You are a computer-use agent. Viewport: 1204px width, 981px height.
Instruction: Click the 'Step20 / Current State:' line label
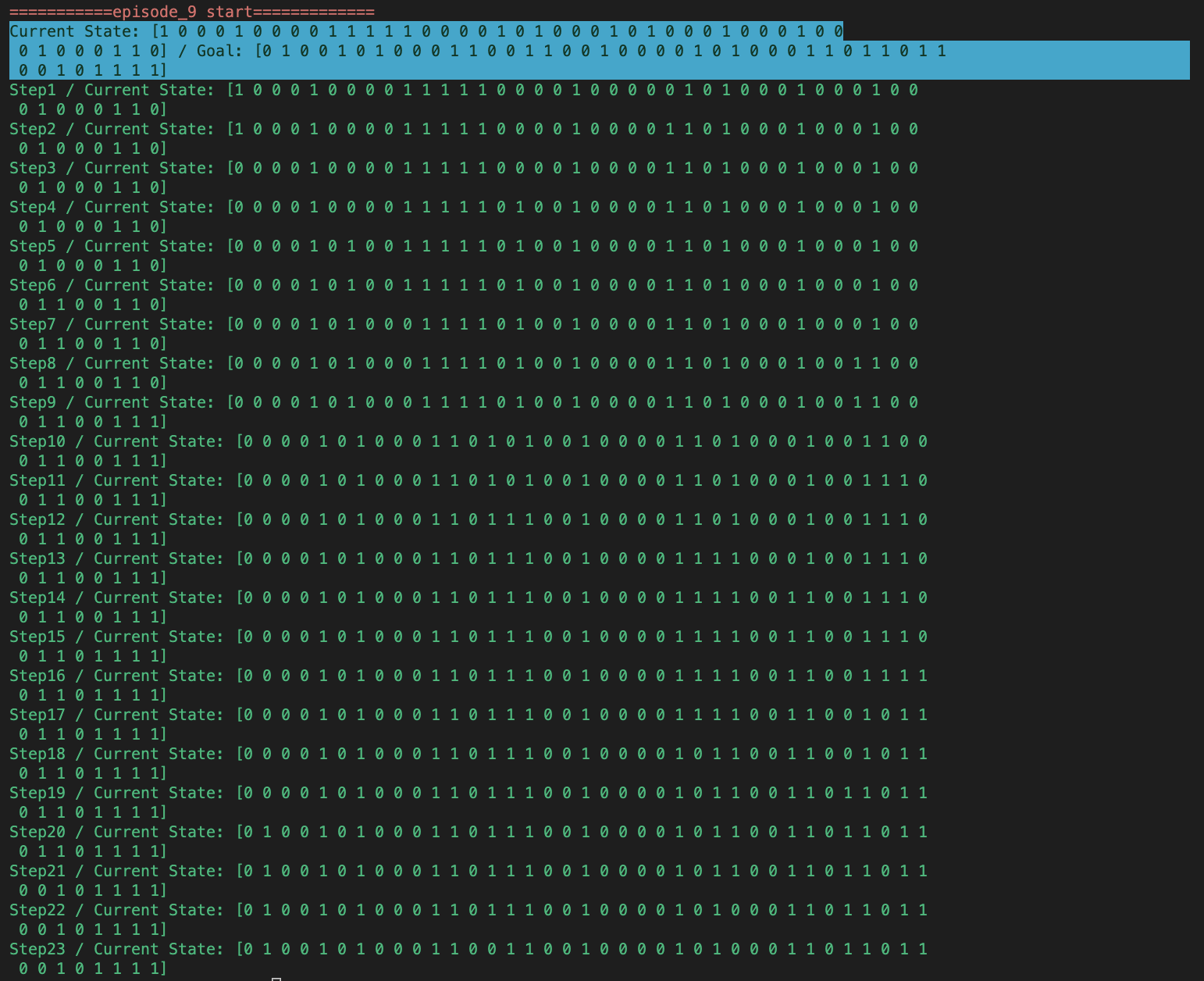coord(116,832)
